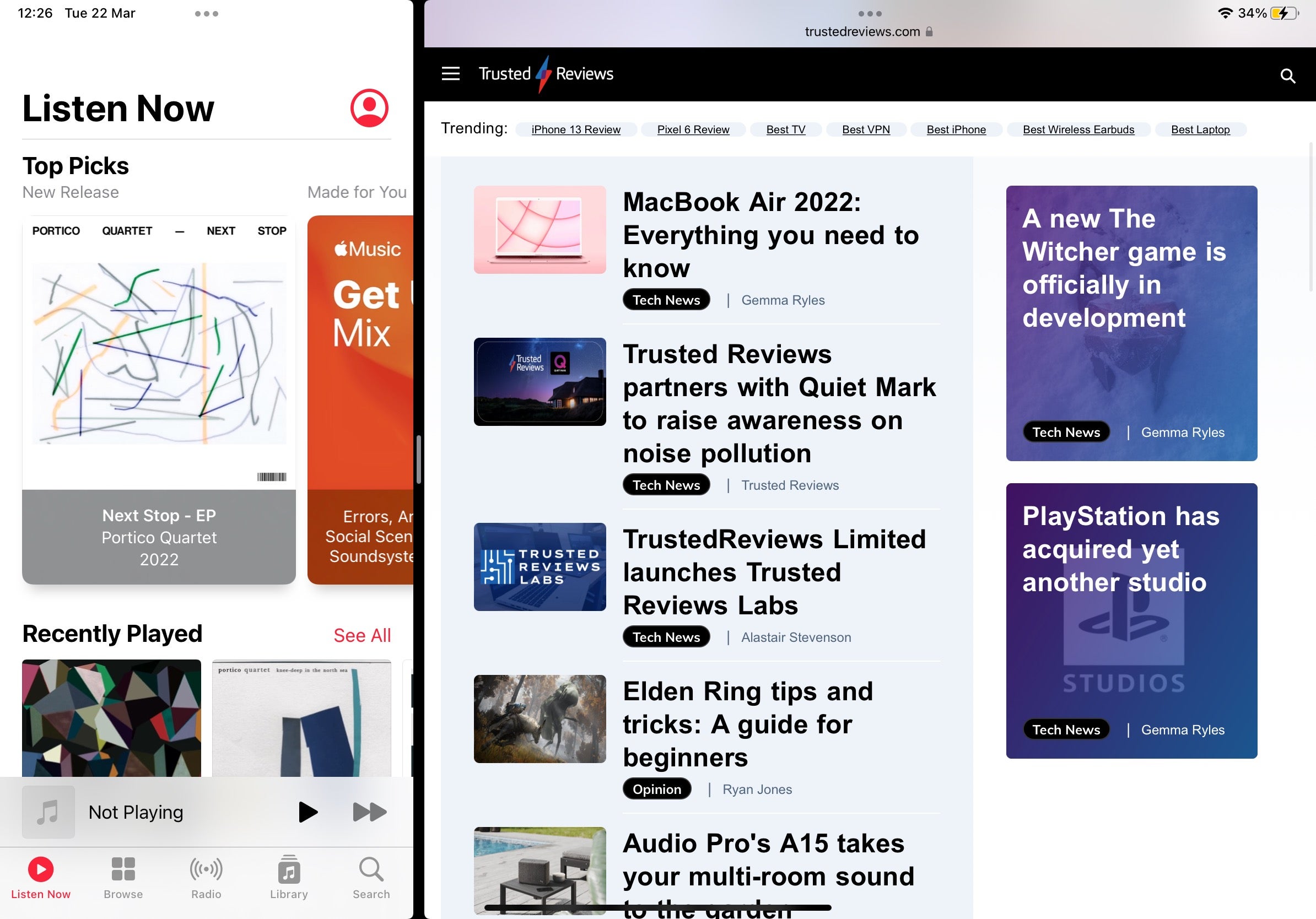The height and width of the screenshot is (919, 1316).
Task: Open the Search tab in Music
Action: (x=371, y=878)
